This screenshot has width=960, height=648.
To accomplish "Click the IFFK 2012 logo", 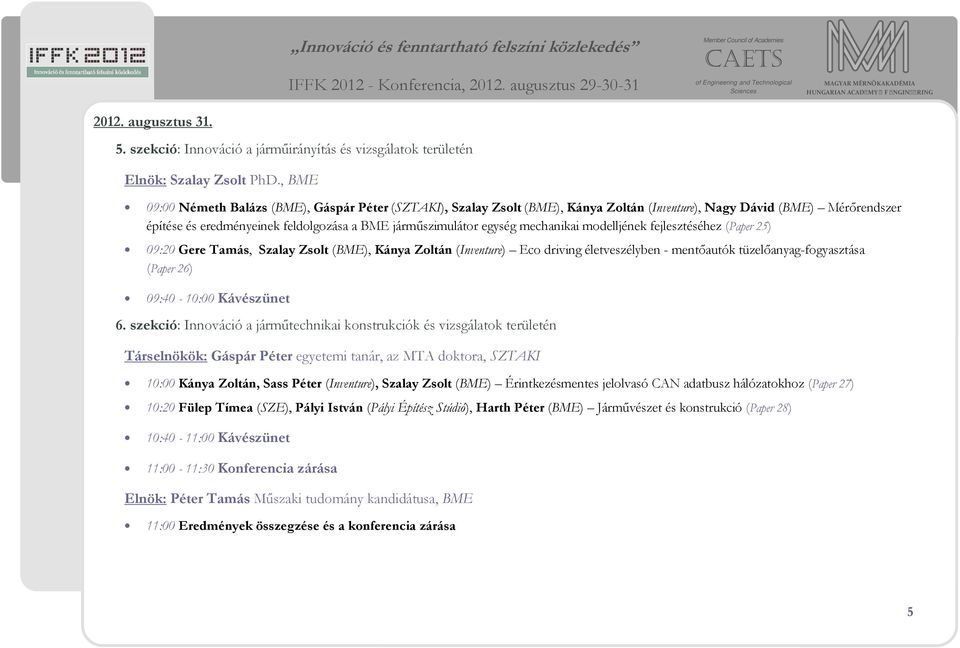I will pyautogui.click(x=87, y=61).
